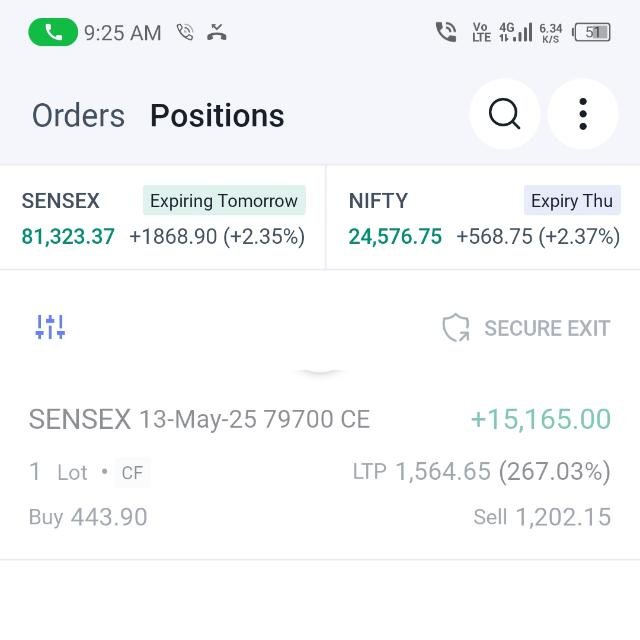640x640 pixels.
Task: Select the Positions tab
Action: (217, 116)
